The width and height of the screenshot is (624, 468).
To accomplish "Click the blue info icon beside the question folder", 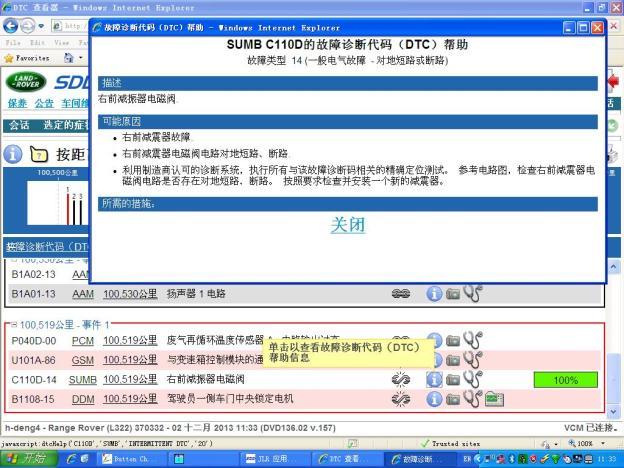I will [13, 154].
